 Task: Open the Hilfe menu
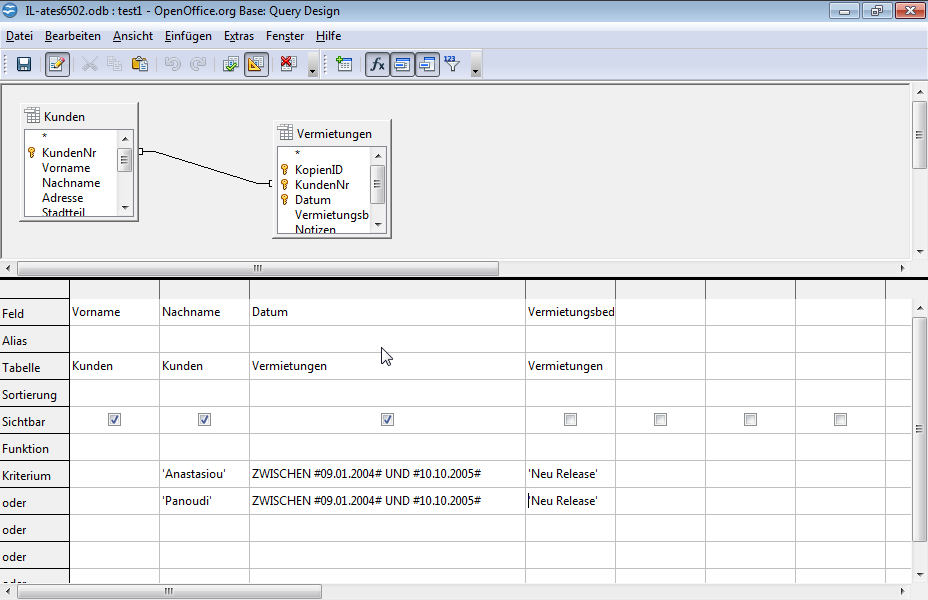click(328, 36)
